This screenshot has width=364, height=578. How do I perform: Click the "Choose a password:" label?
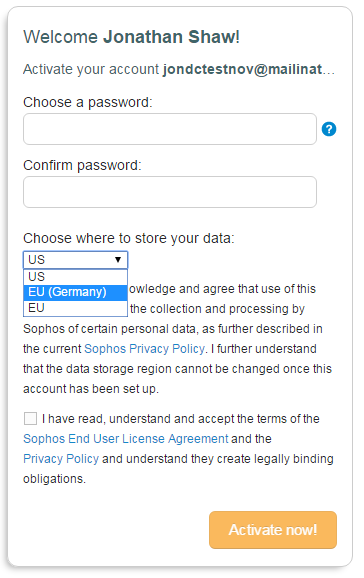(x=88, y=102)
